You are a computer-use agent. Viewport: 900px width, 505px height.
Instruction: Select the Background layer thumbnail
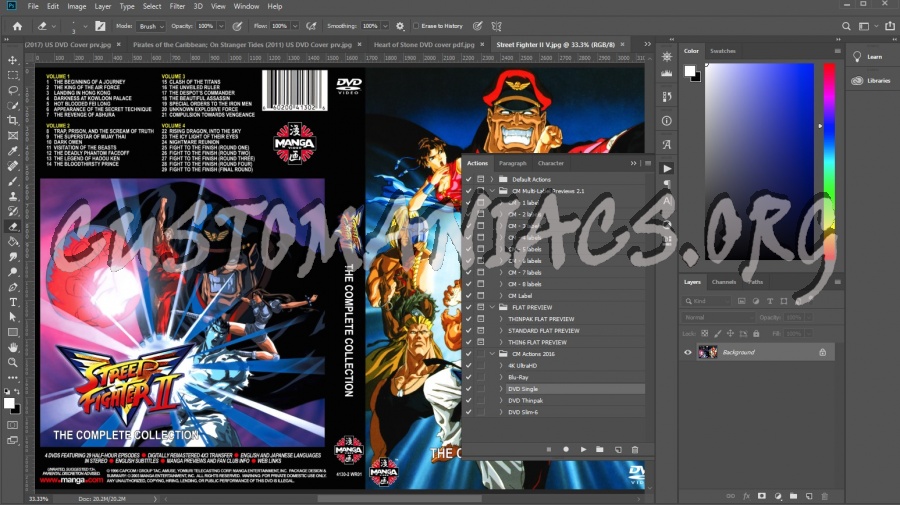707,352
